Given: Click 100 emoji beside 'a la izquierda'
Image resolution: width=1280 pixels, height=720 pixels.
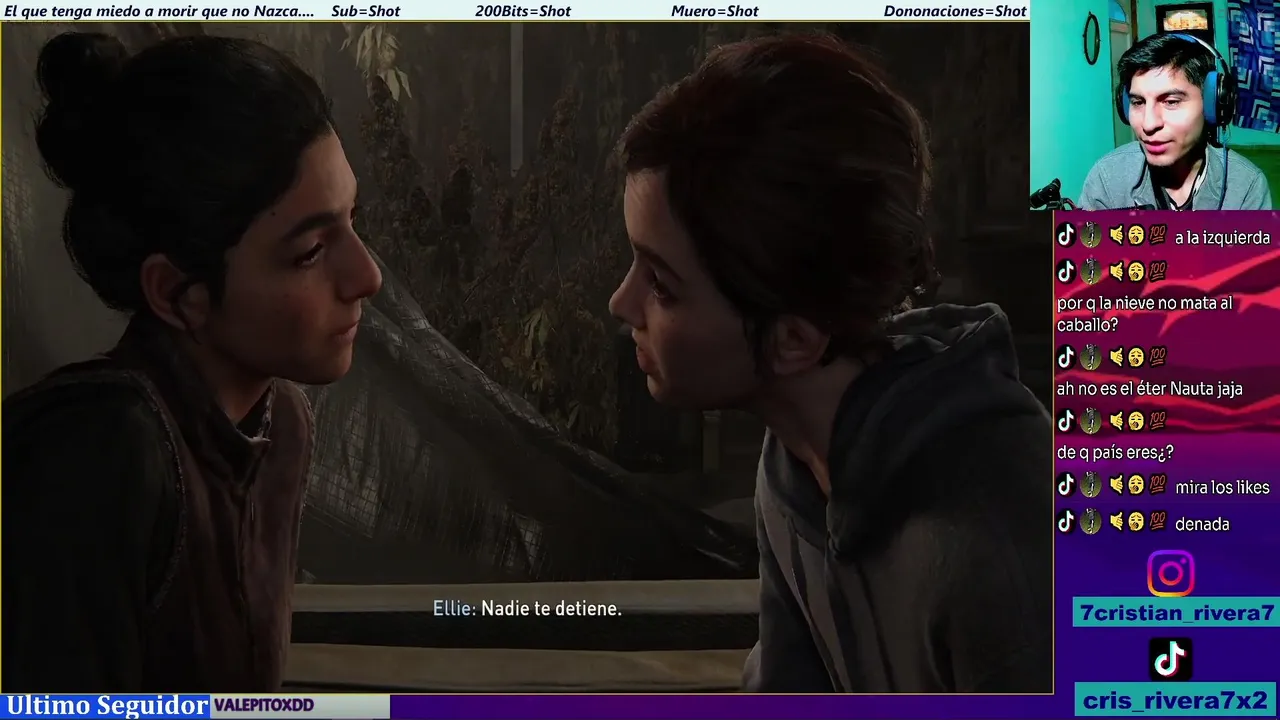Looking at the screenshot, I should click(1157, 236).
